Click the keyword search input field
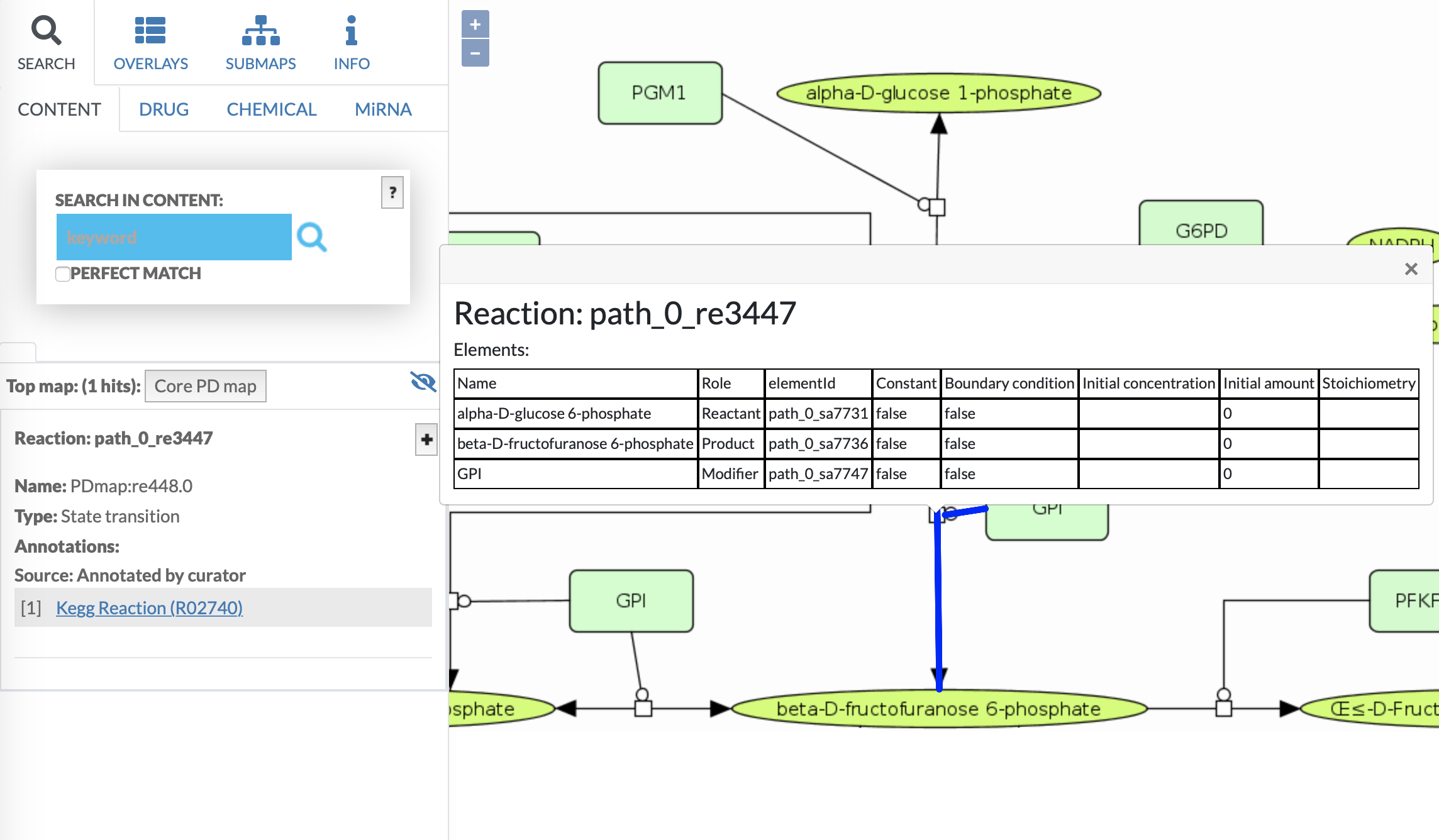 (x=174, y=237)
